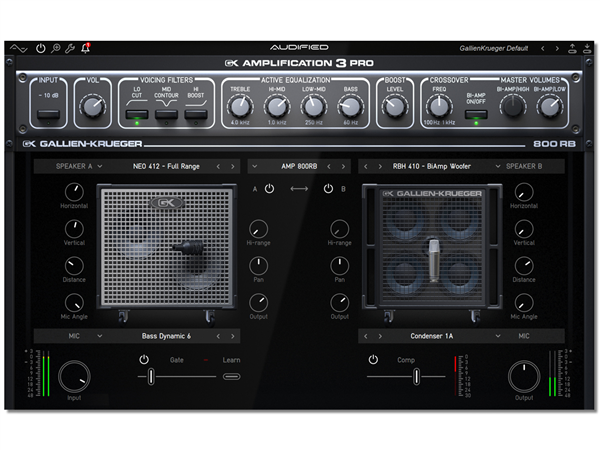Click the Comp threshold slider handle
The height and width of the screenshot is (450, 600).
point(414,376)
